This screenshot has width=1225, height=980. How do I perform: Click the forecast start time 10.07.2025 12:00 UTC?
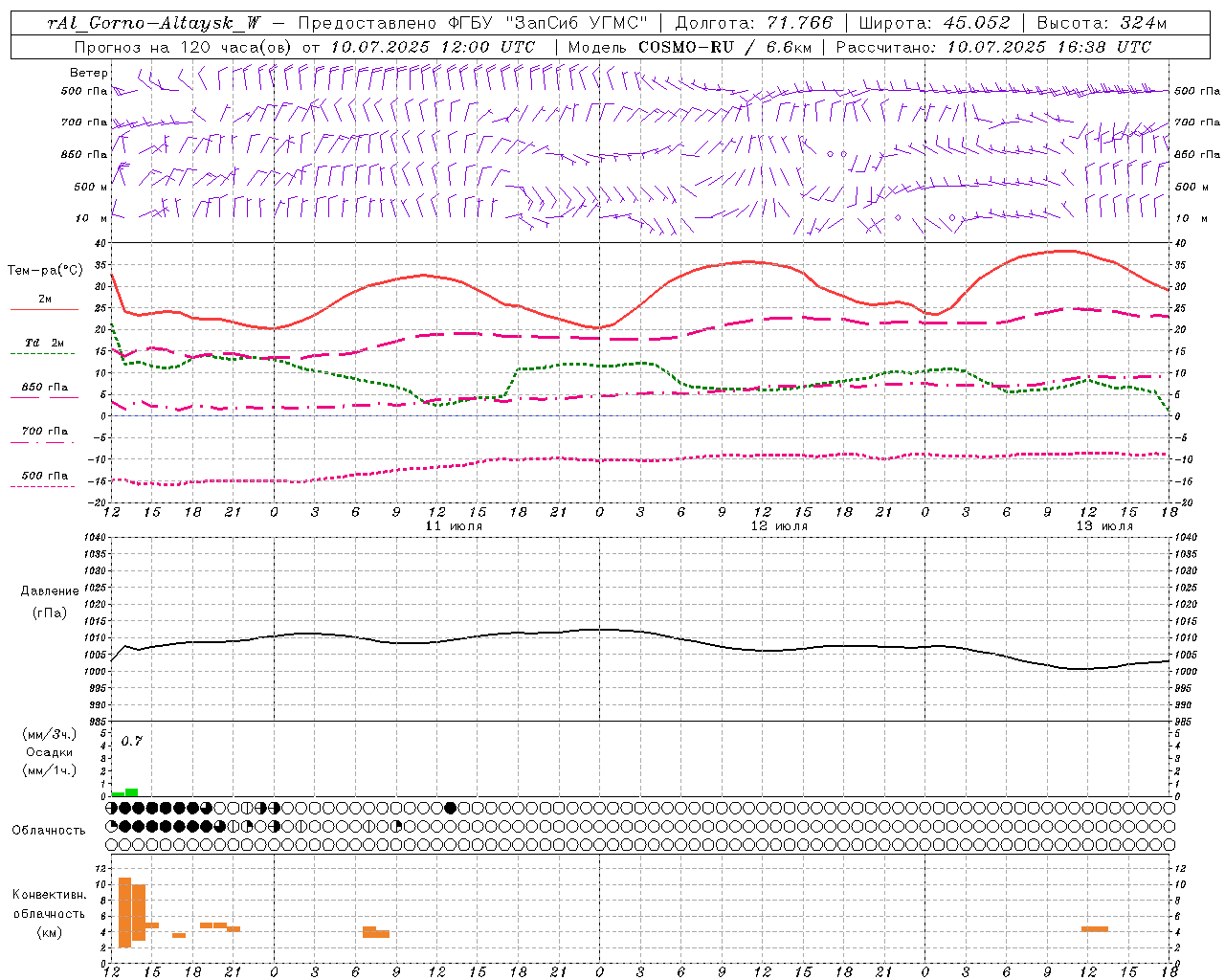pos(433,47)
